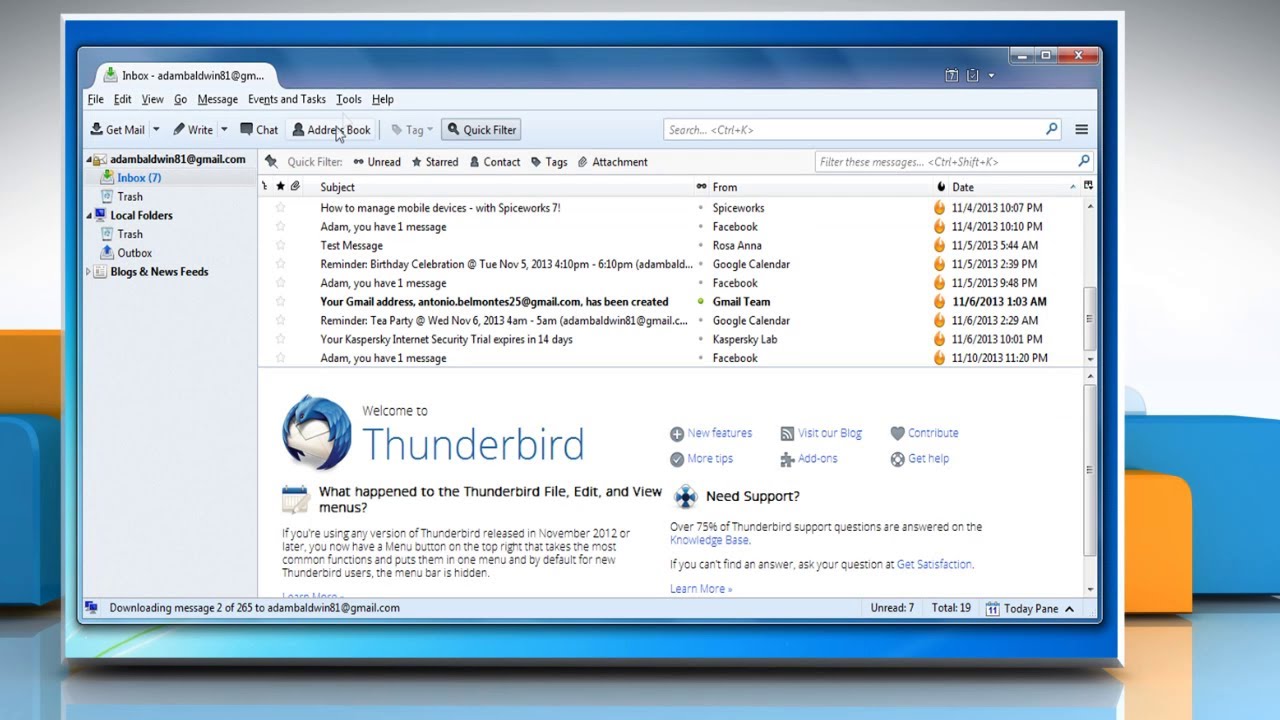The image size is (1280, 720).
Task: Focus the Filter these messages field
Action: point(954,162)
